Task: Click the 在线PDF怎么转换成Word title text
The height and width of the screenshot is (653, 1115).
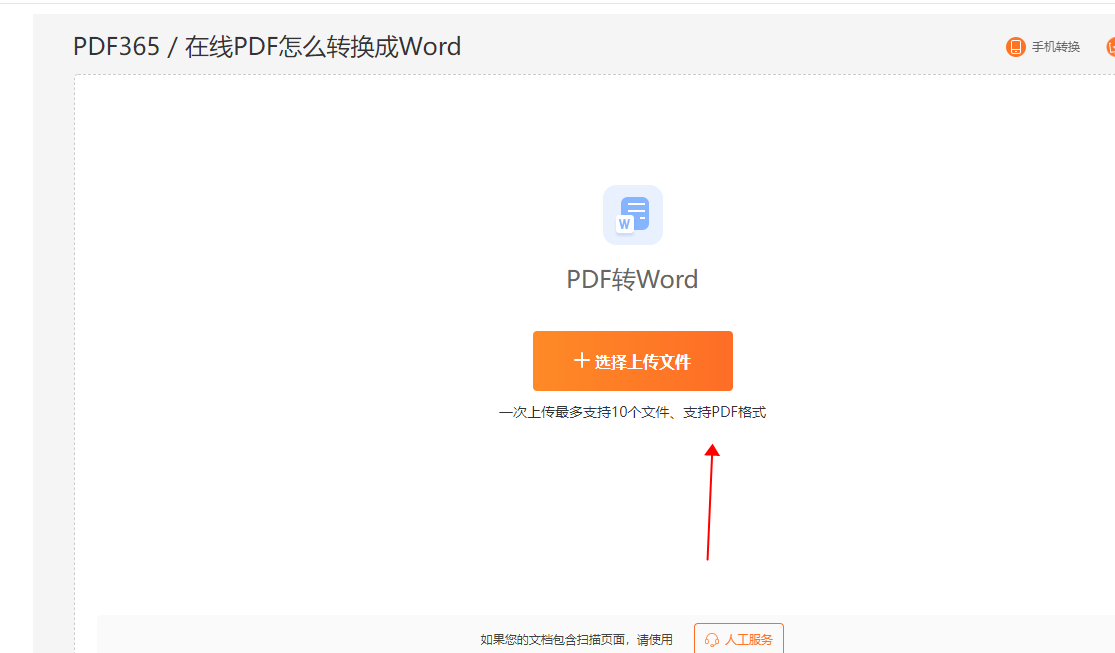Action: pos(323,47)
